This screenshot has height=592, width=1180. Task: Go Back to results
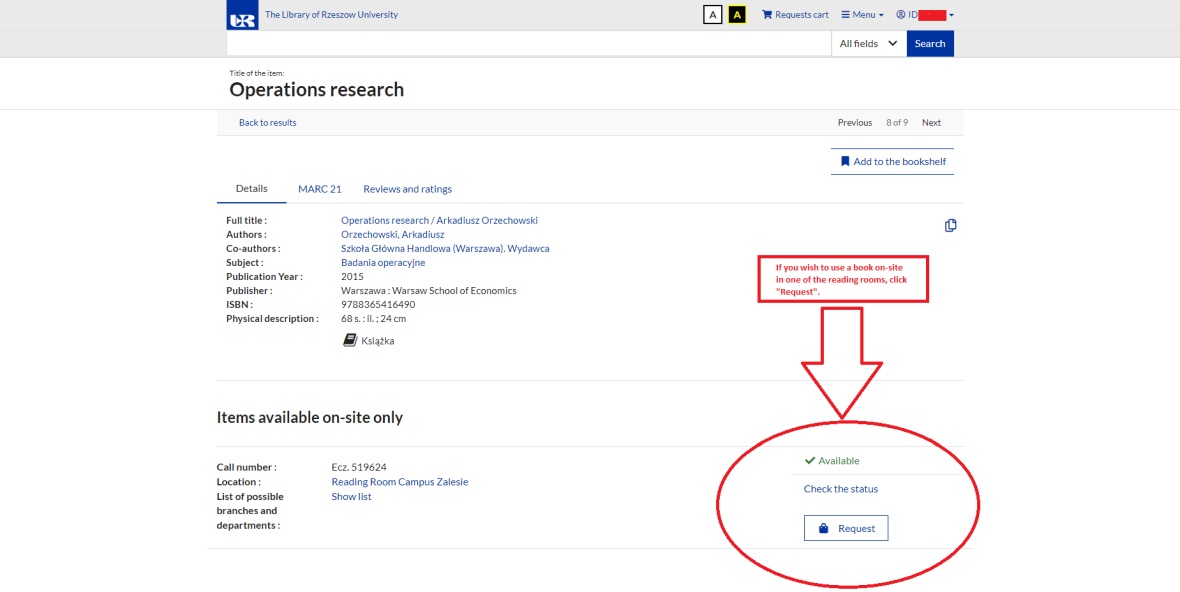pos(267,123)
